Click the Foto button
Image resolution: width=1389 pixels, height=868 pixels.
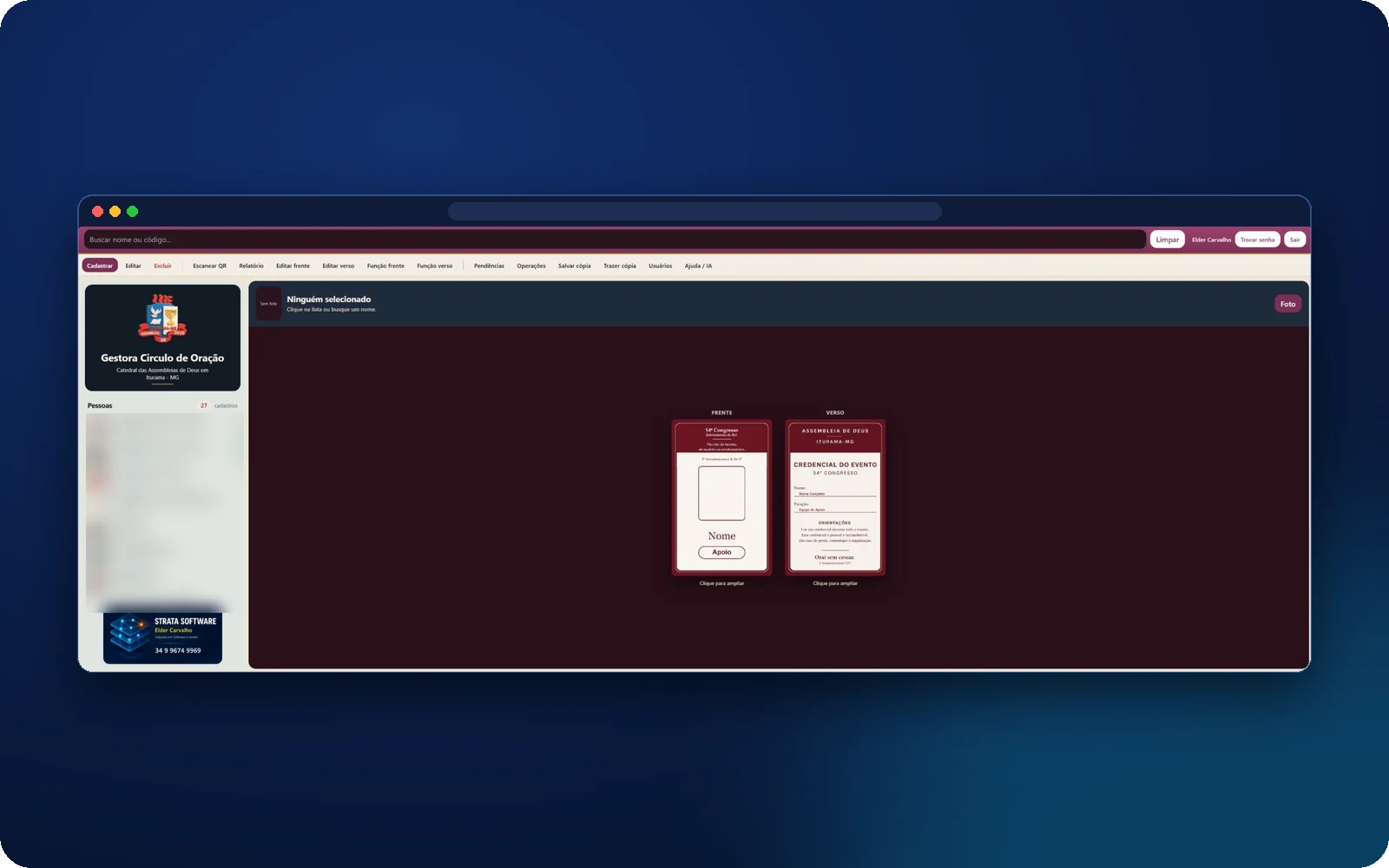(x=1287, y=304)
